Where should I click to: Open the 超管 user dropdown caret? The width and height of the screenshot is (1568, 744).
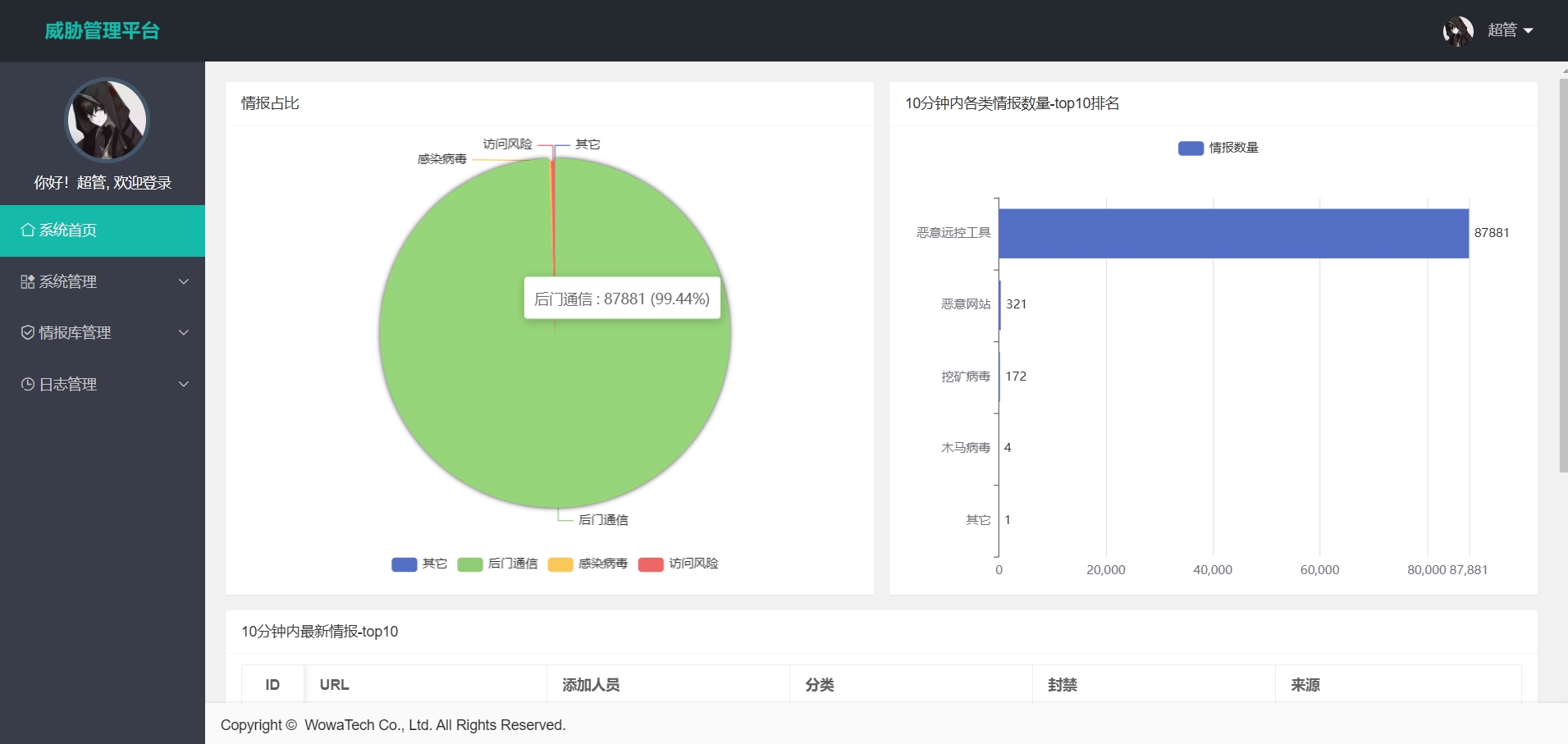click(1528, 31)
